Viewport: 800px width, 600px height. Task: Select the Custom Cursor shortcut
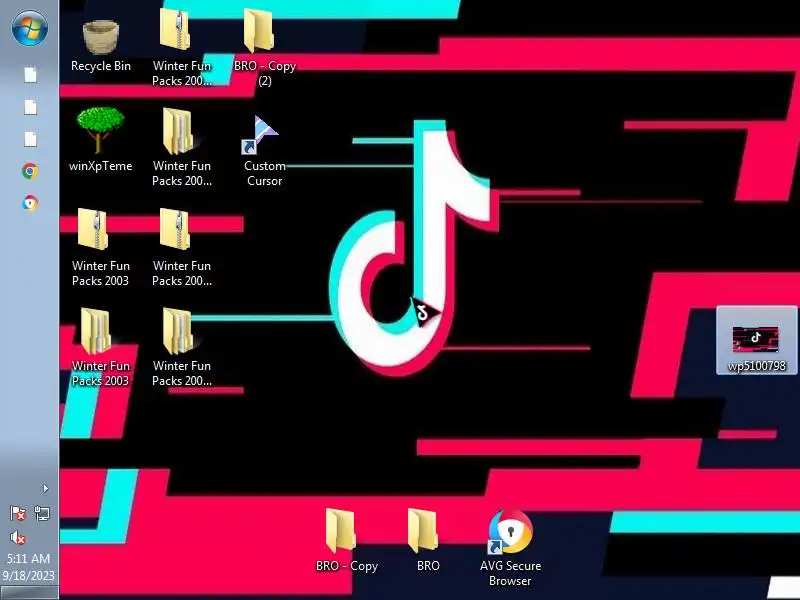[x=264, y=151]
